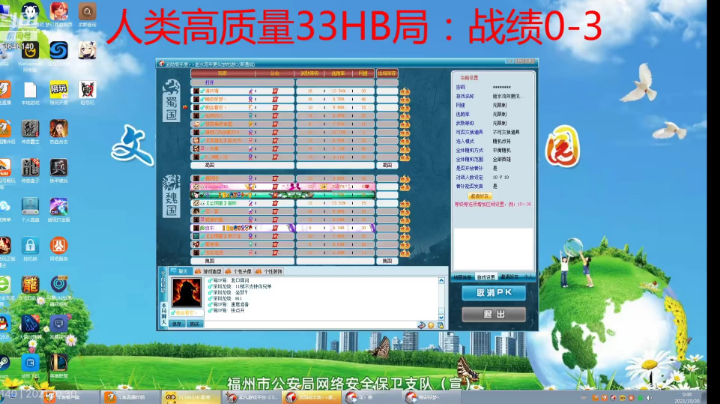This screenshot has height=404, width=720.
Task: Switch to taskbar item with yellow owl icon
Action: (191, 398)
